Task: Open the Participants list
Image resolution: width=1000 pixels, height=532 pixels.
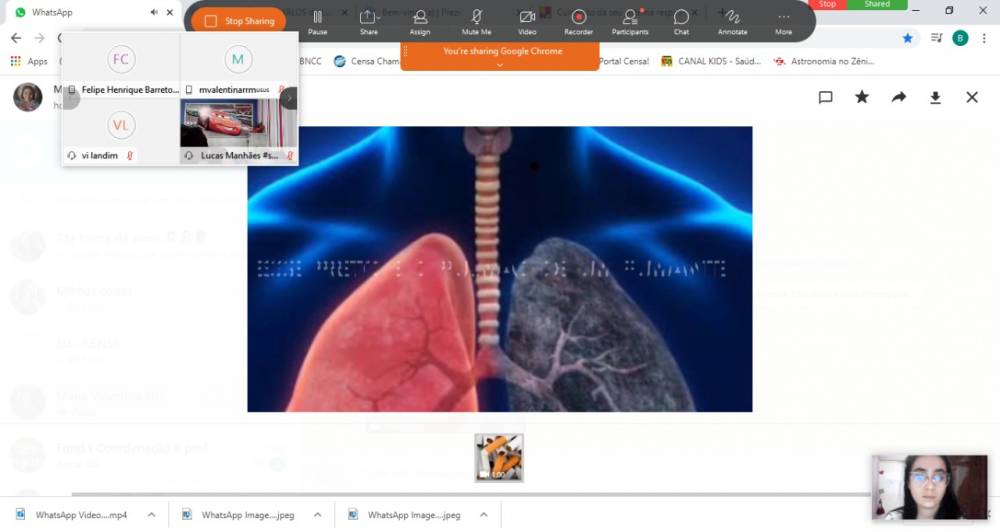Action: [x=630, y=20]
